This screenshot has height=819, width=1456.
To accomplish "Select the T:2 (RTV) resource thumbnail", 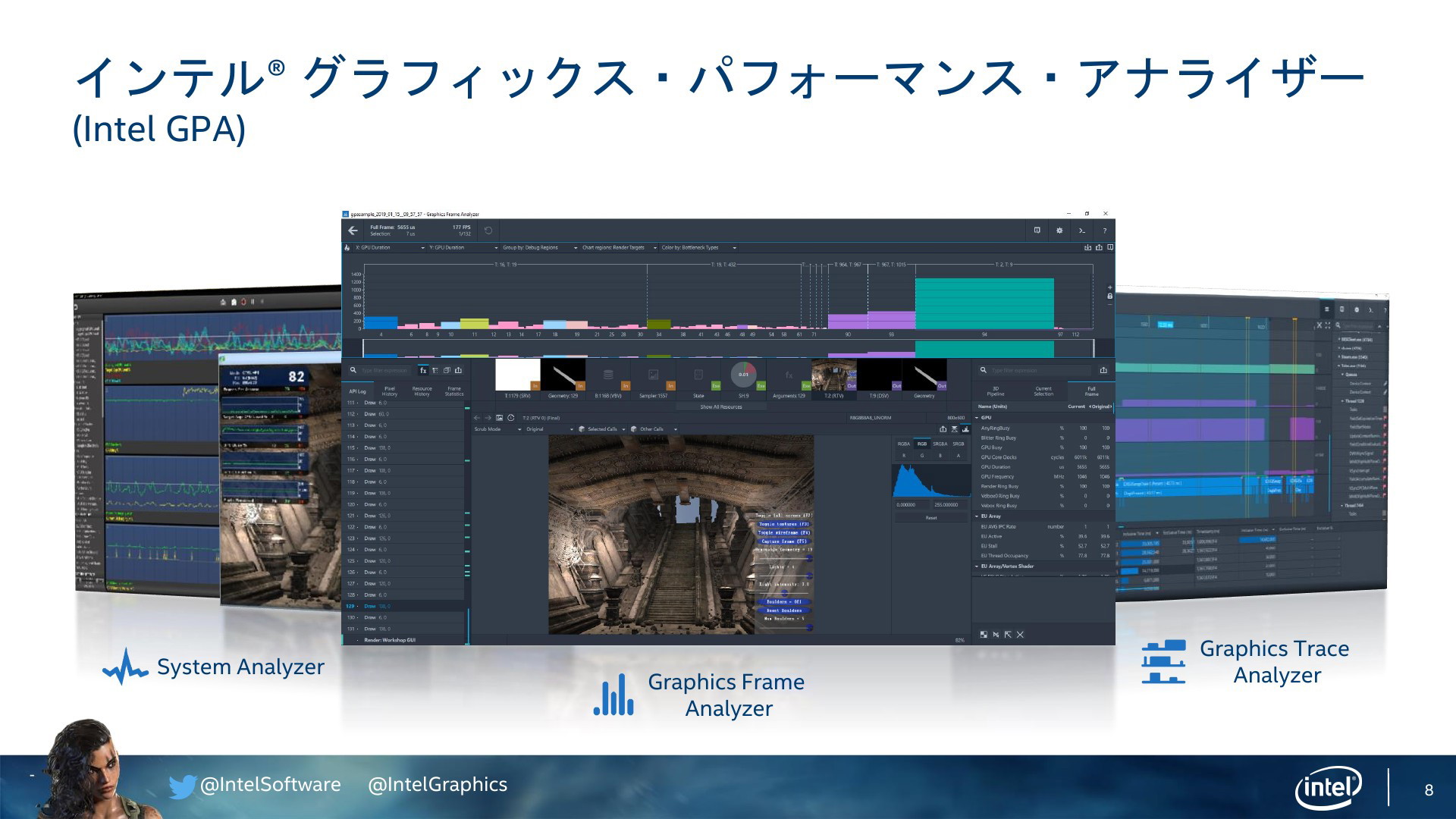I will [x=833, y=378].
